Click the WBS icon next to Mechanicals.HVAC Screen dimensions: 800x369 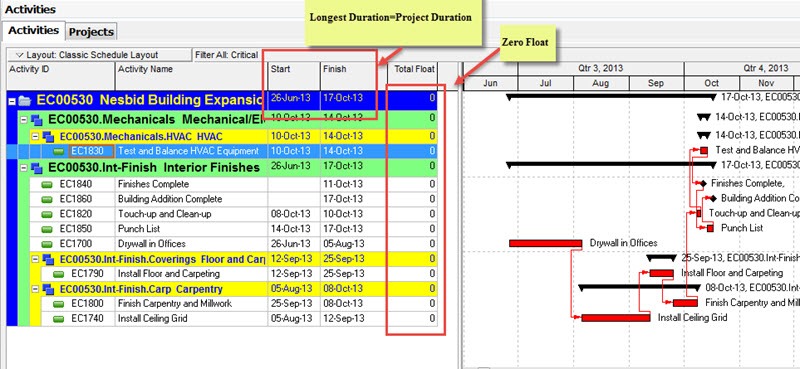tap(48, 136)
